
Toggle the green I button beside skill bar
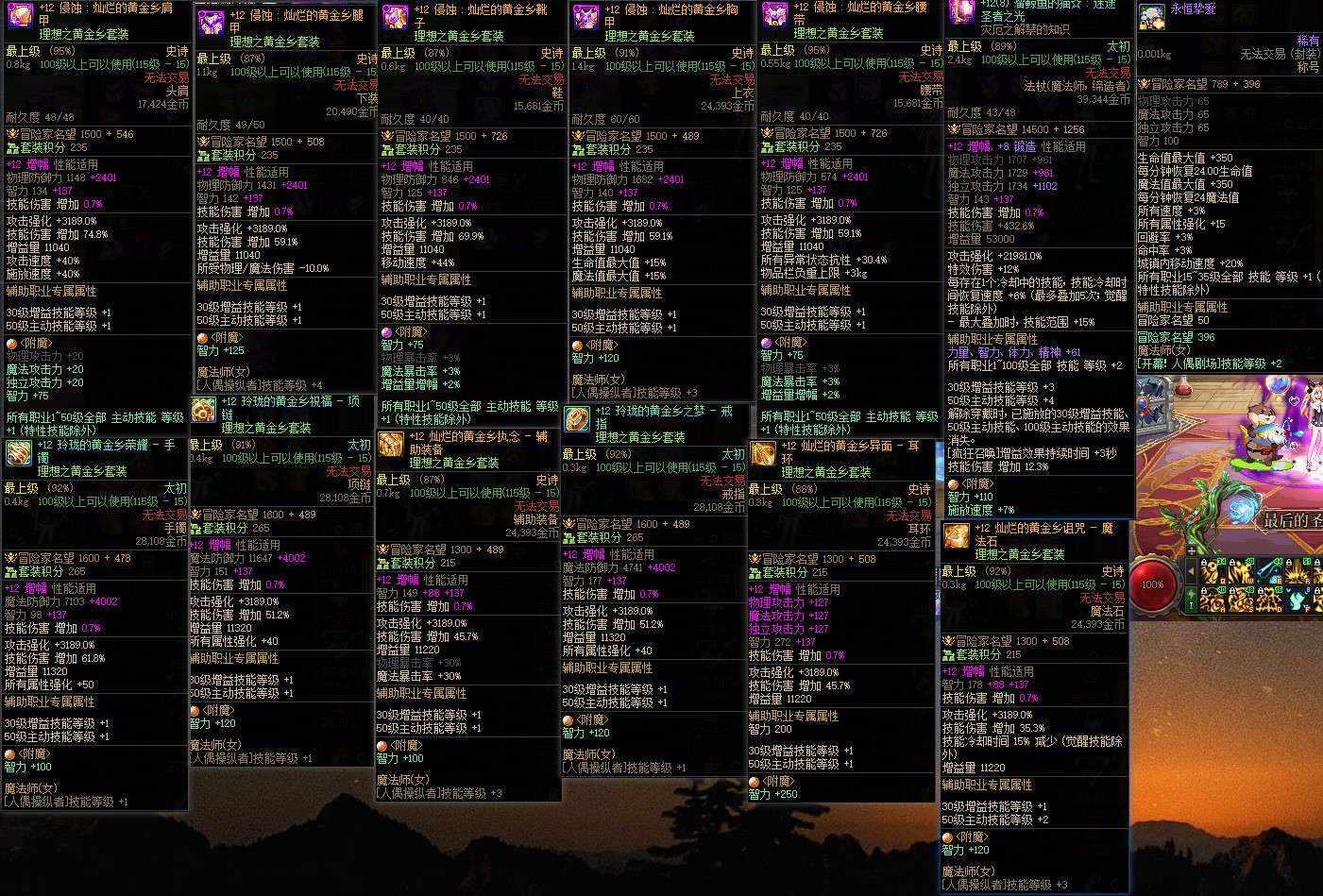[x=1191, y=600]
